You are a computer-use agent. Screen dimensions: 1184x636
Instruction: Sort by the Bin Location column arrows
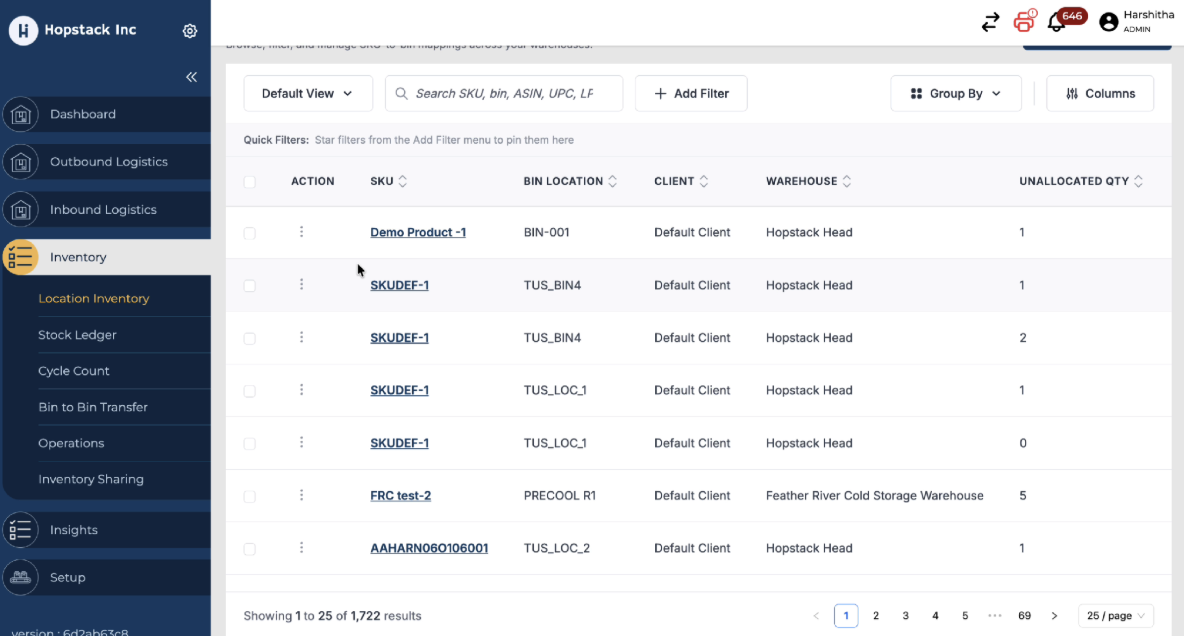(x=612, y=181)
